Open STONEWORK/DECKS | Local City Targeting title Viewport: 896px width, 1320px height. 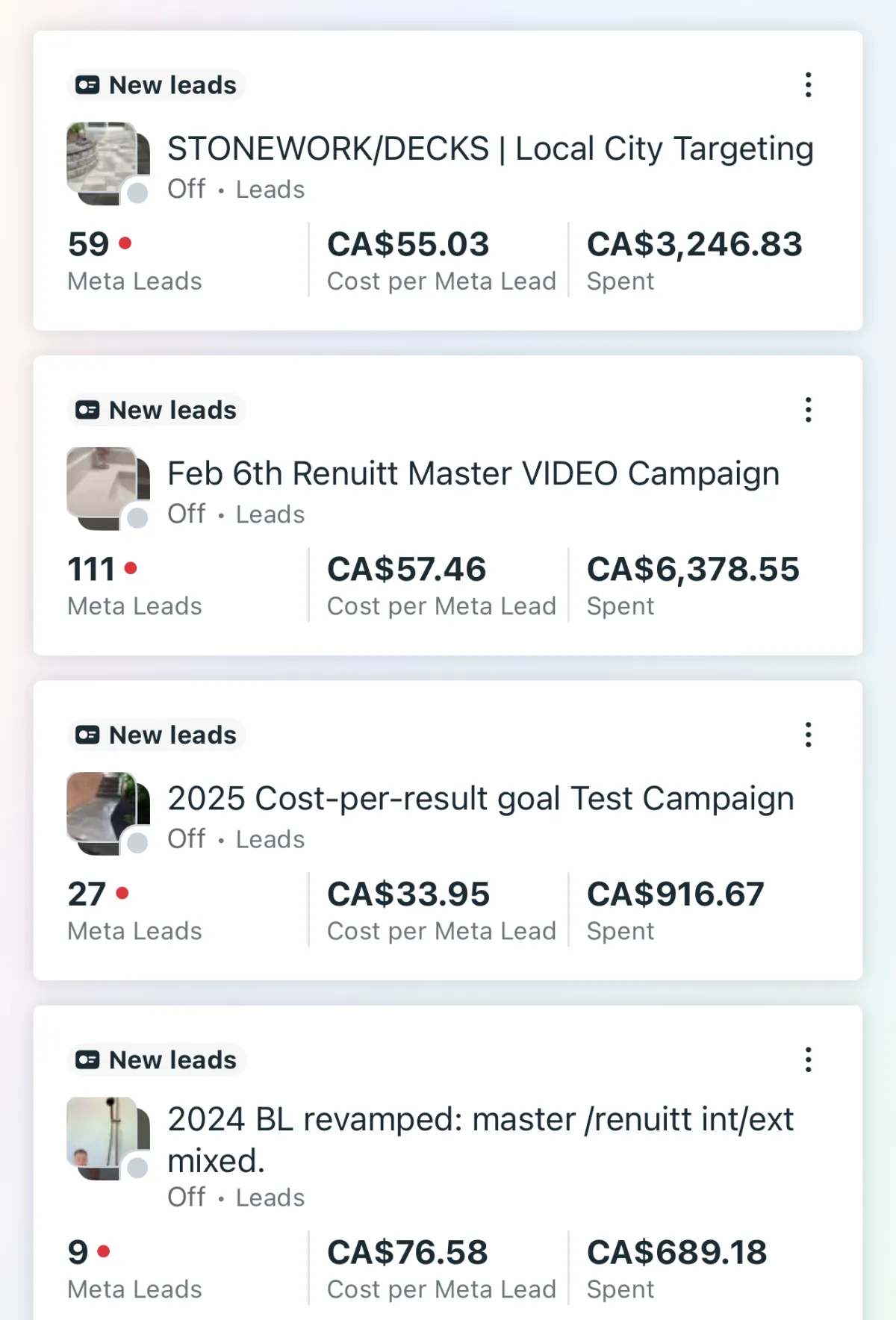point(491,149)
